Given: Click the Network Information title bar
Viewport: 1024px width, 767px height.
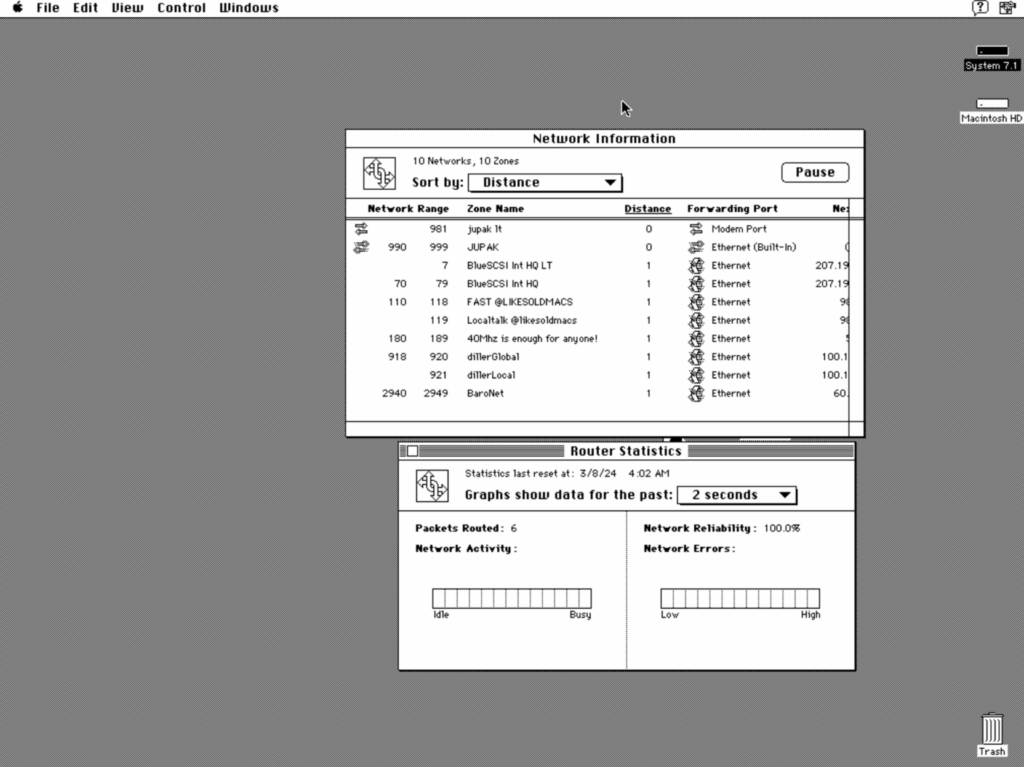Looking at the screenshot, I should click(604, 139).
